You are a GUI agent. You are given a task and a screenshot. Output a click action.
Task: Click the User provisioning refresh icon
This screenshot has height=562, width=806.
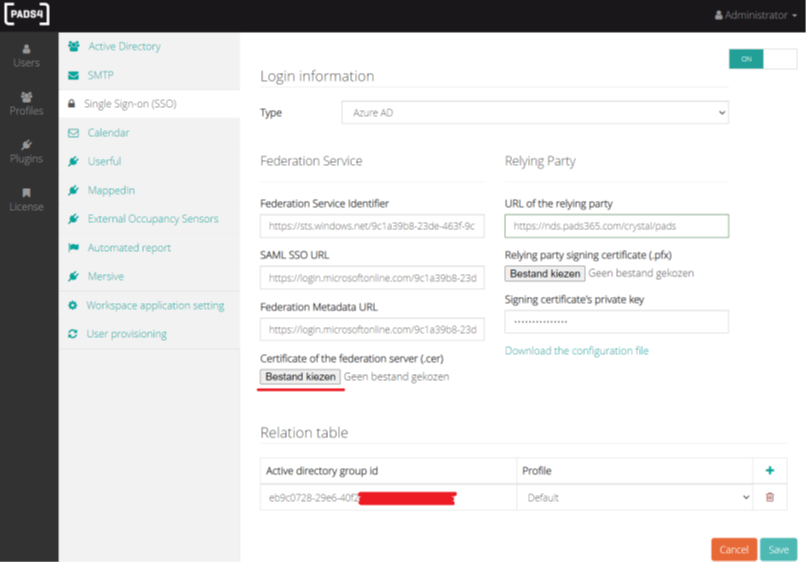click(72, 334)
